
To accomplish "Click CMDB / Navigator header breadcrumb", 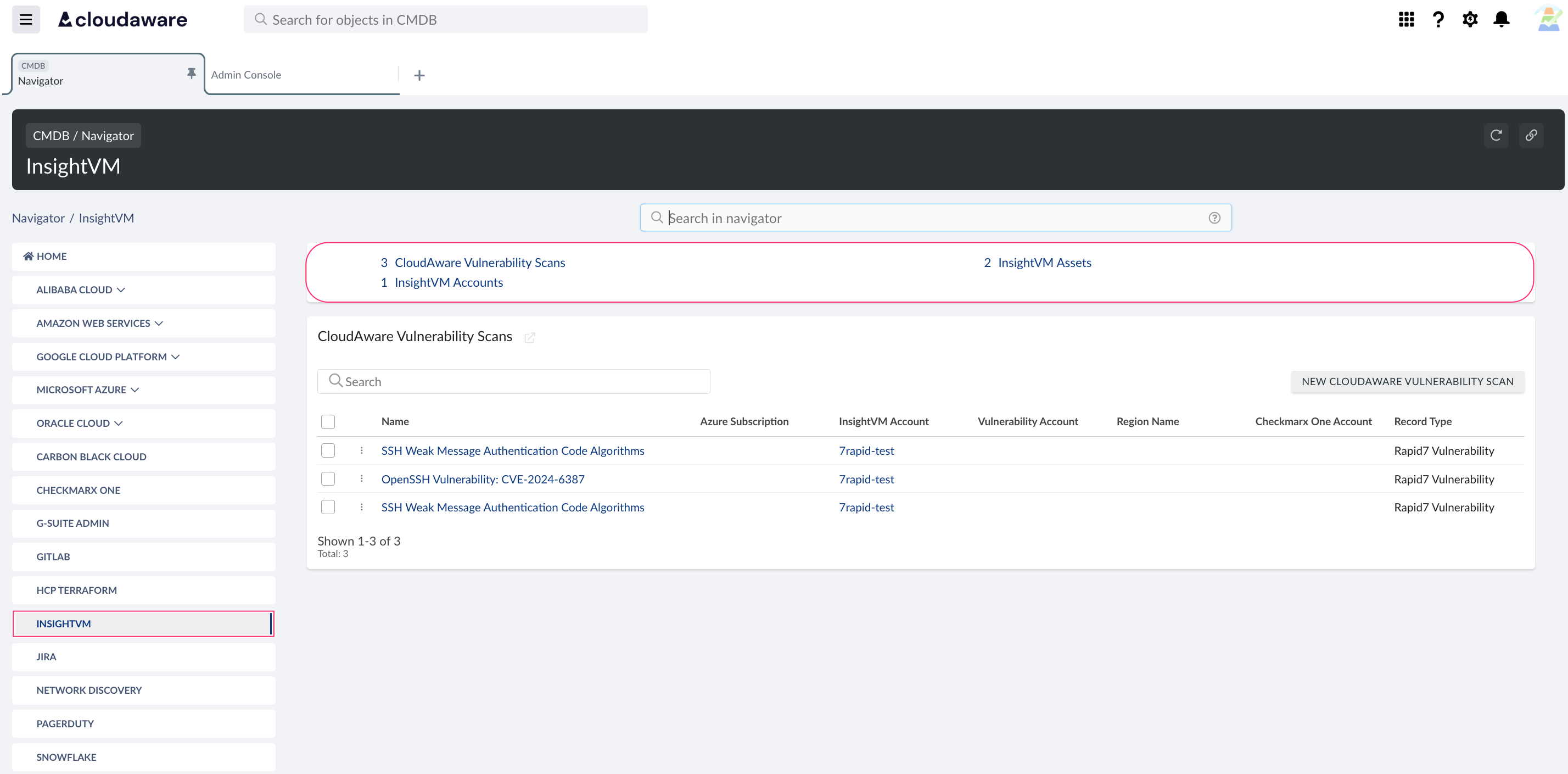I will (x=83, y=135).
